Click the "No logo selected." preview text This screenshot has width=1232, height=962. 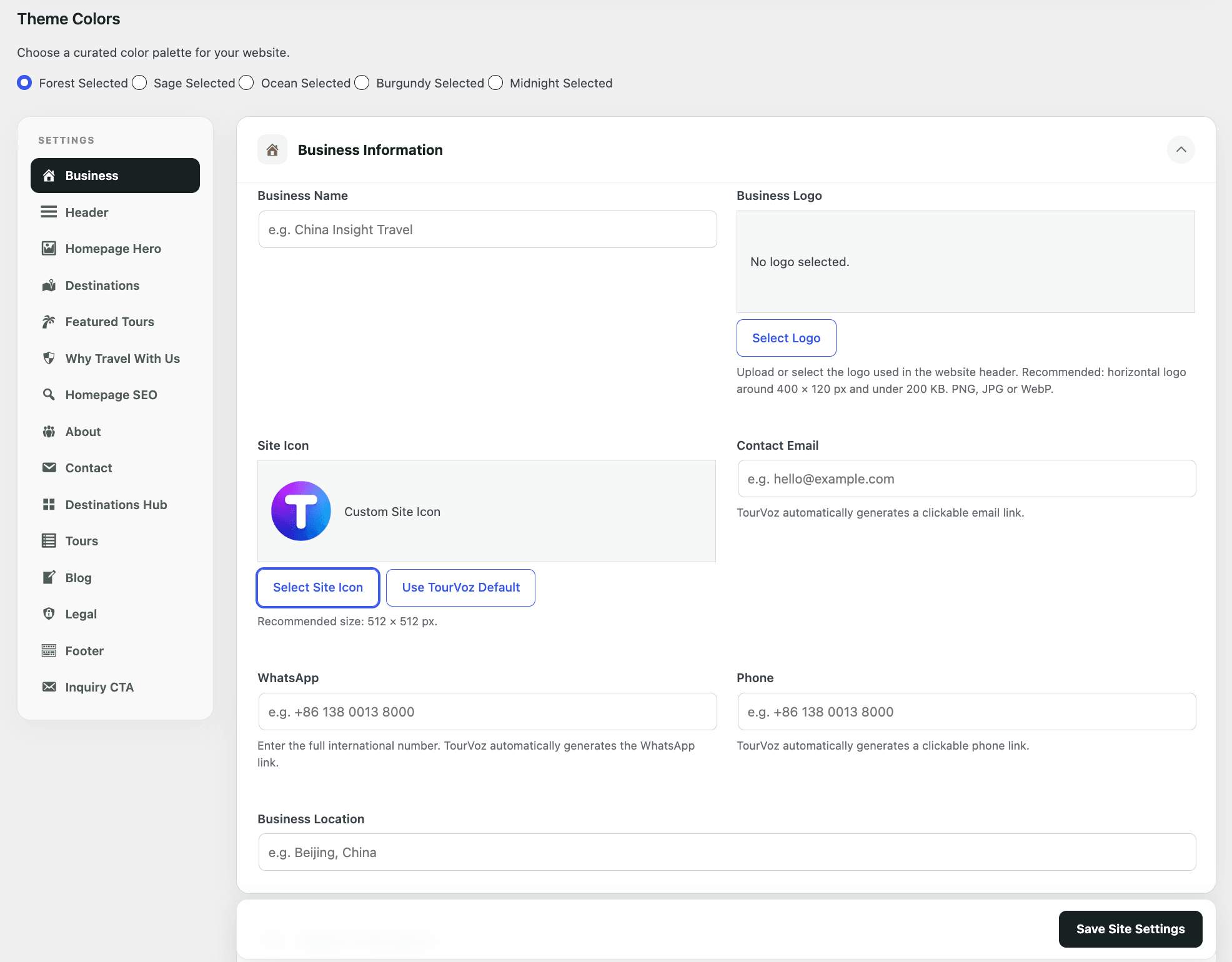pos(800,262)
